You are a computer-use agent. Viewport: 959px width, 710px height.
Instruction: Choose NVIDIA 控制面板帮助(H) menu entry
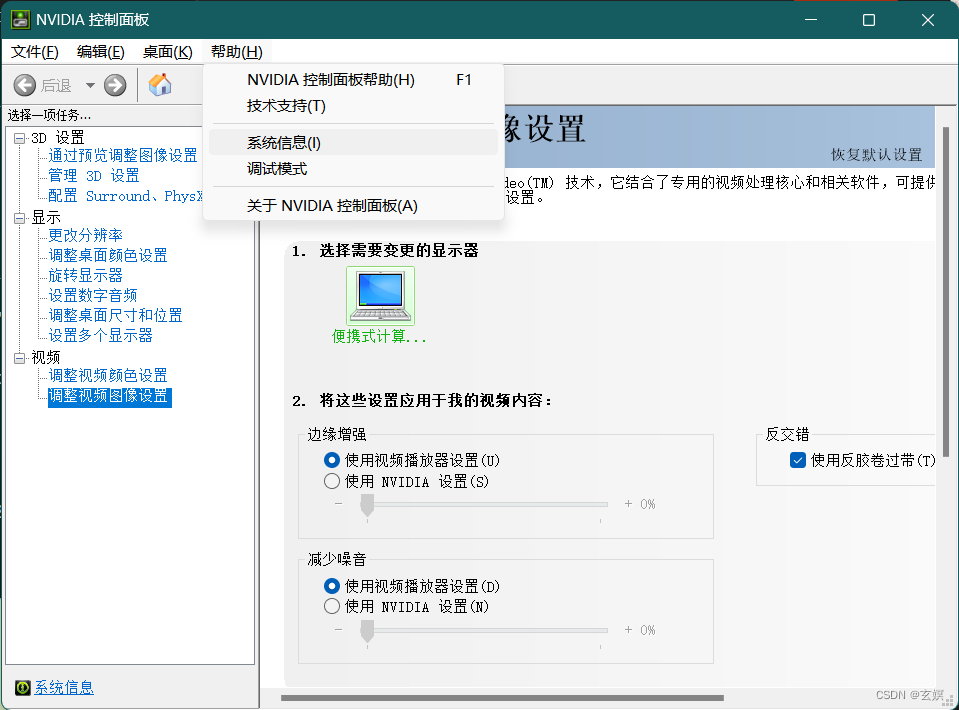click(354, 80)
